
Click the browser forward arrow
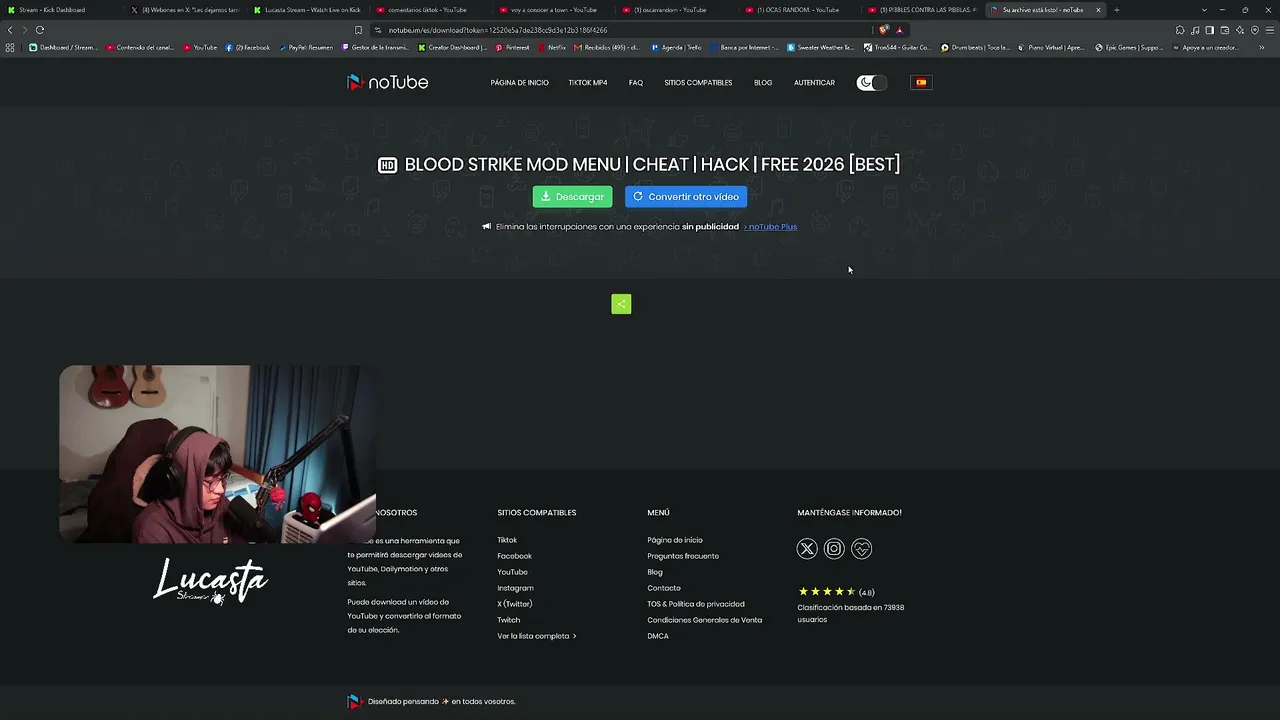(24, 30)
